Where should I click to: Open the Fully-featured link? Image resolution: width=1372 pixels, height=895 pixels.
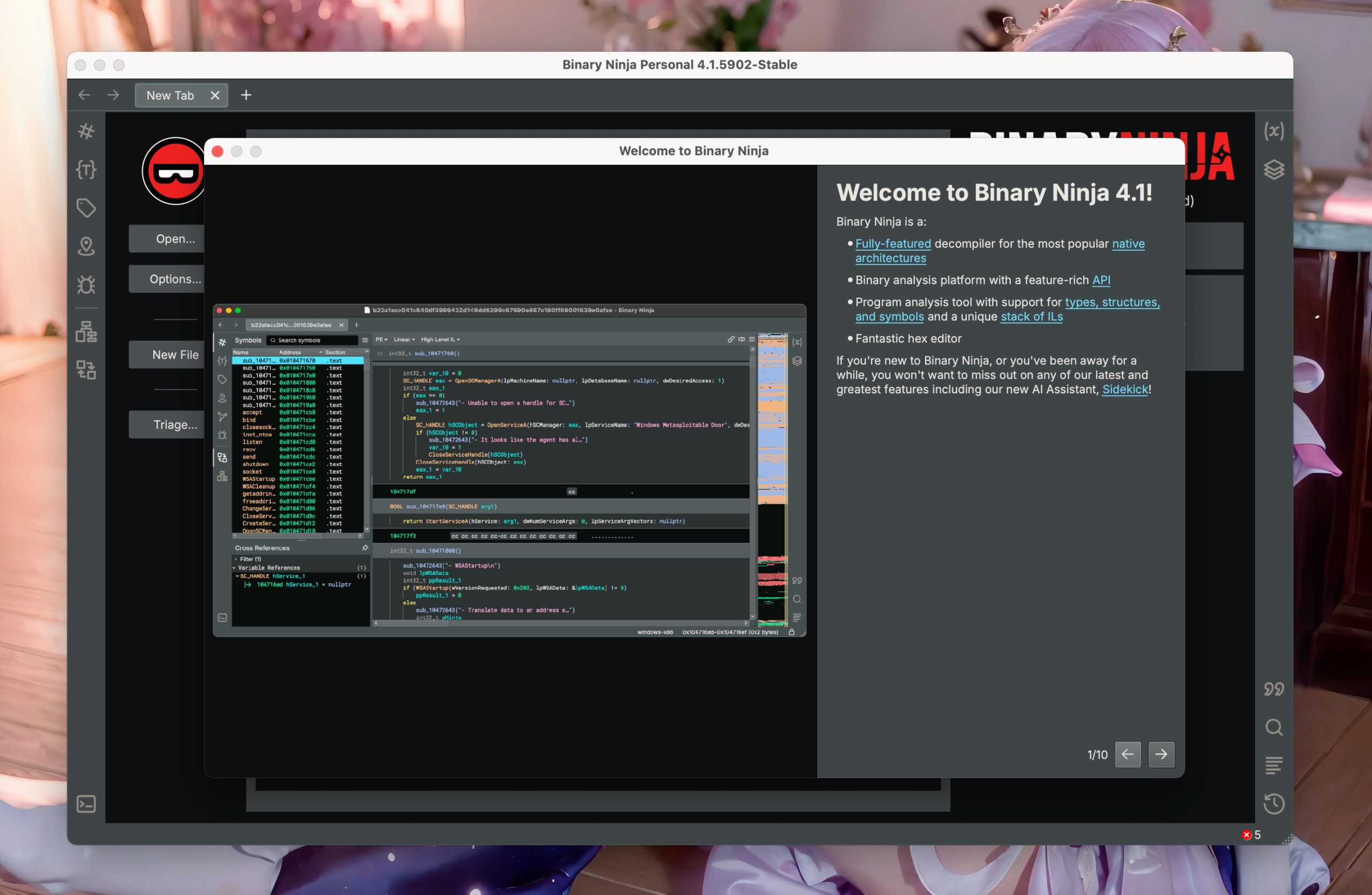coord(893,244)
